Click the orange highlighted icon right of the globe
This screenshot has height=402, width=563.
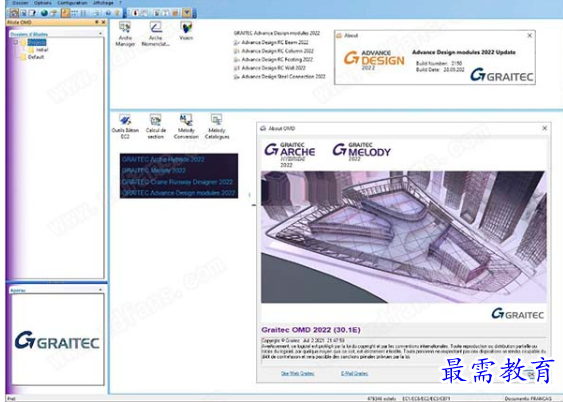point(65,13)
